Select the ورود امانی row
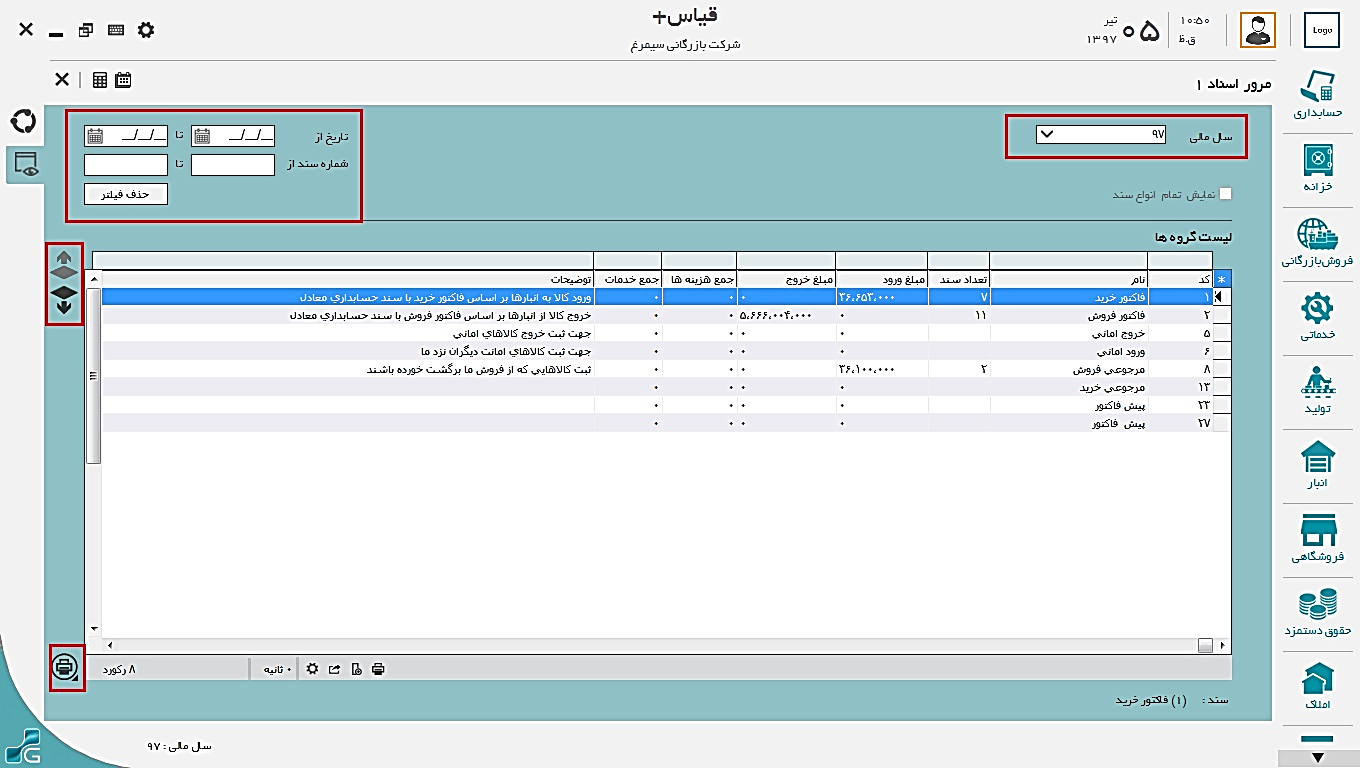Image resolution: width=1360 pixels, height=768 pixels. [658, 351]
